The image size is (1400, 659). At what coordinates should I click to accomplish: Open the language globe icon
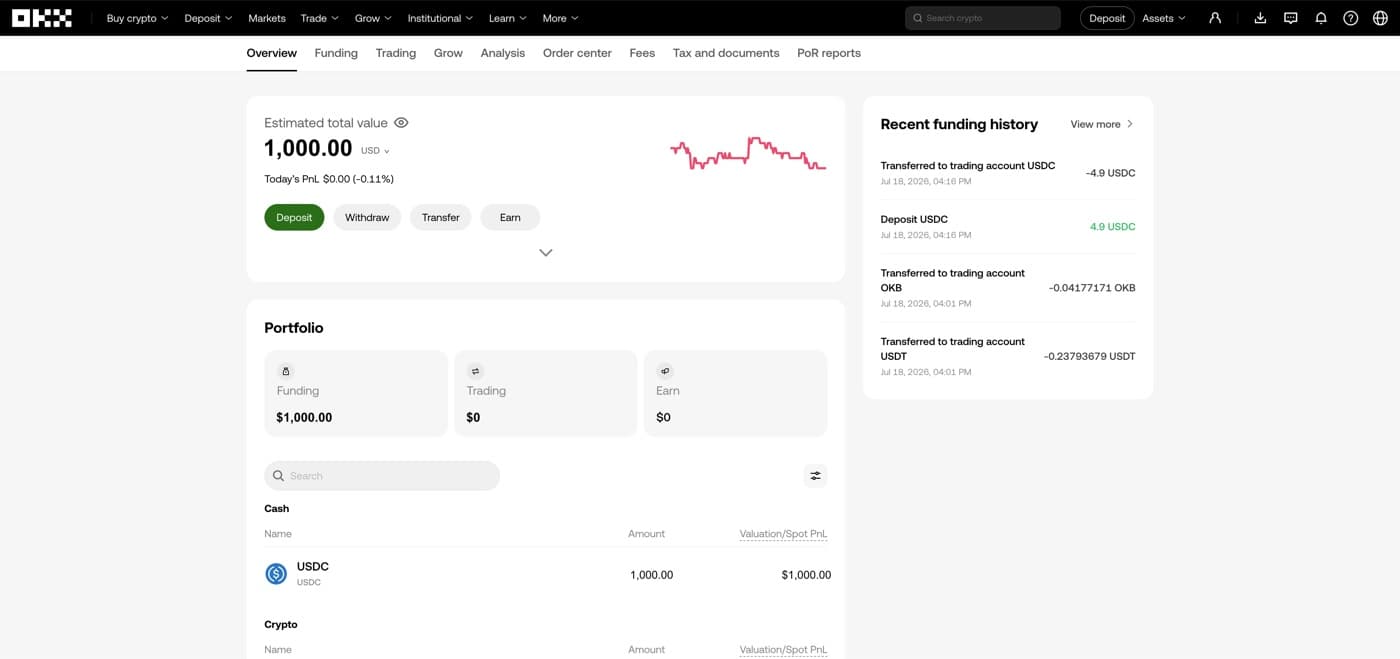[1381, 18]
